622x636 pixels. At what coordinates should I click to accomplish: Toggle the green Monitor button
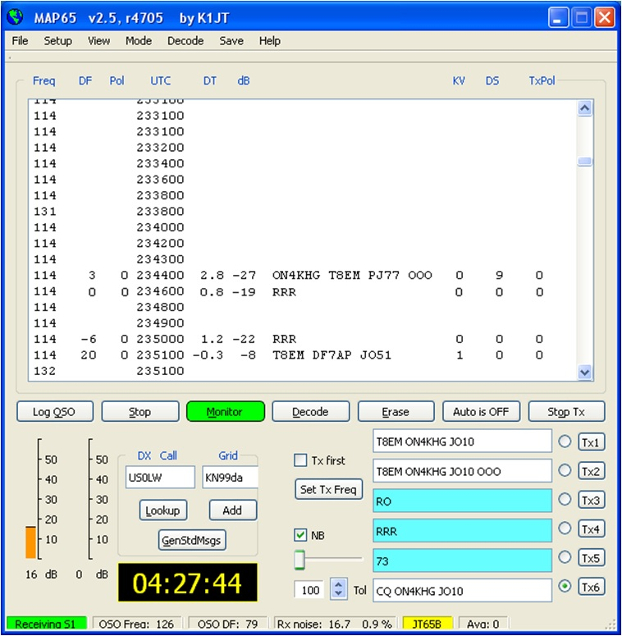point(225,412)
